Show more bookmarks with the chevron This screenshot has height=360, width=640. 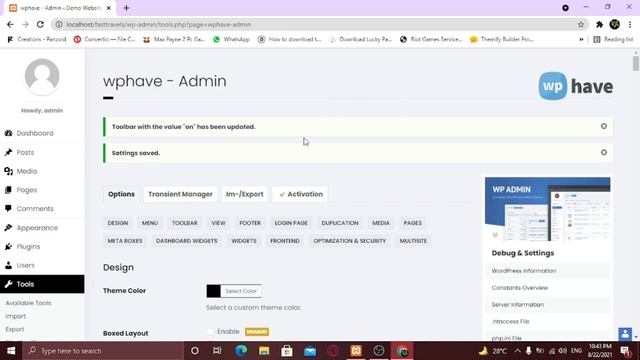coord(581,40)
